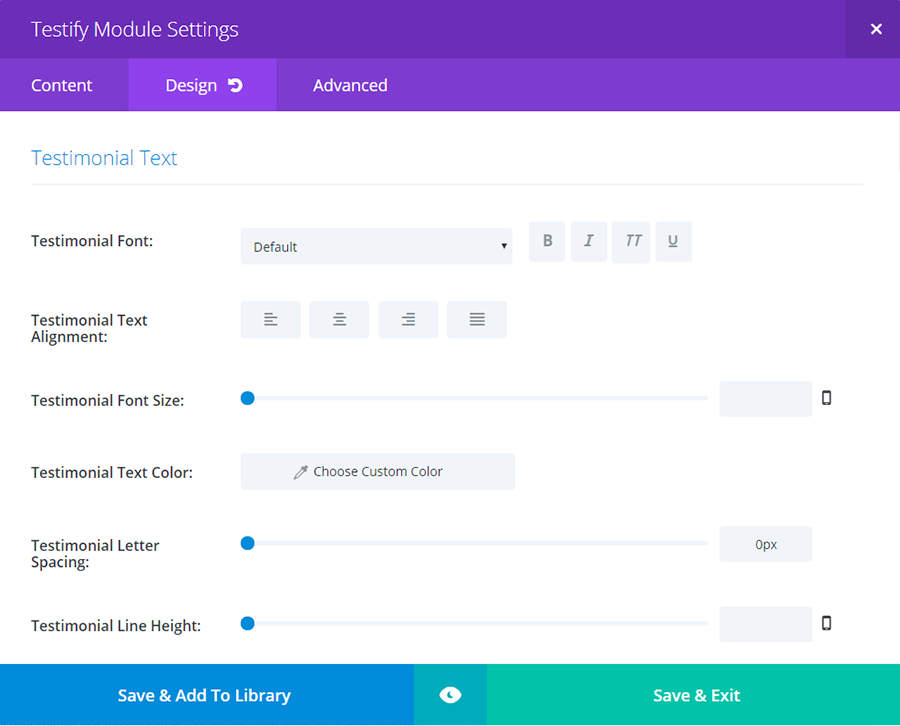Open the Testimonial Font dropdown
The width and height of the screenshot is (900, 726).
pos(377,247)
